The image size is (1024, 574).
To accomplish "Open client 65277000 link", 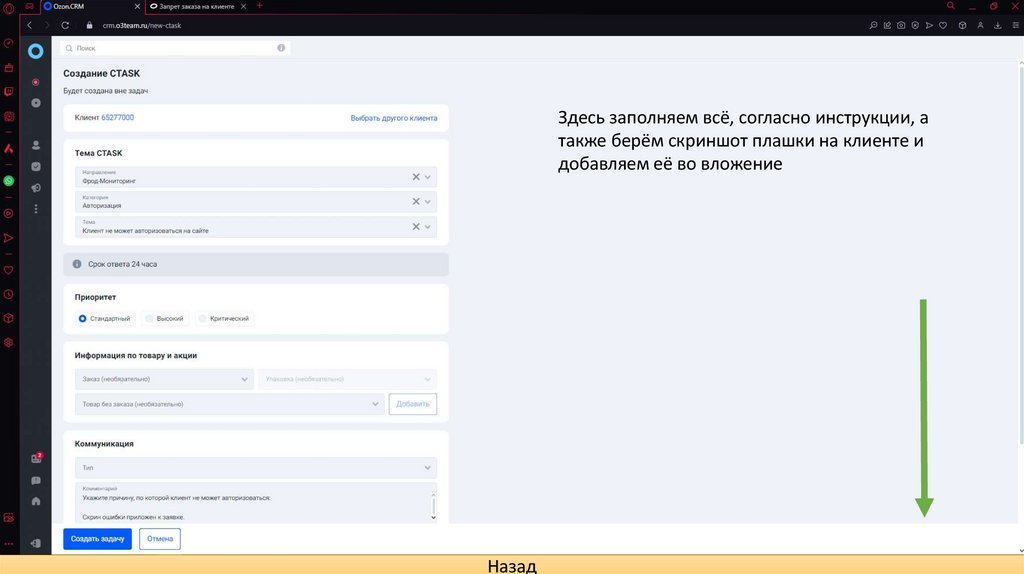I will (118, 118).
